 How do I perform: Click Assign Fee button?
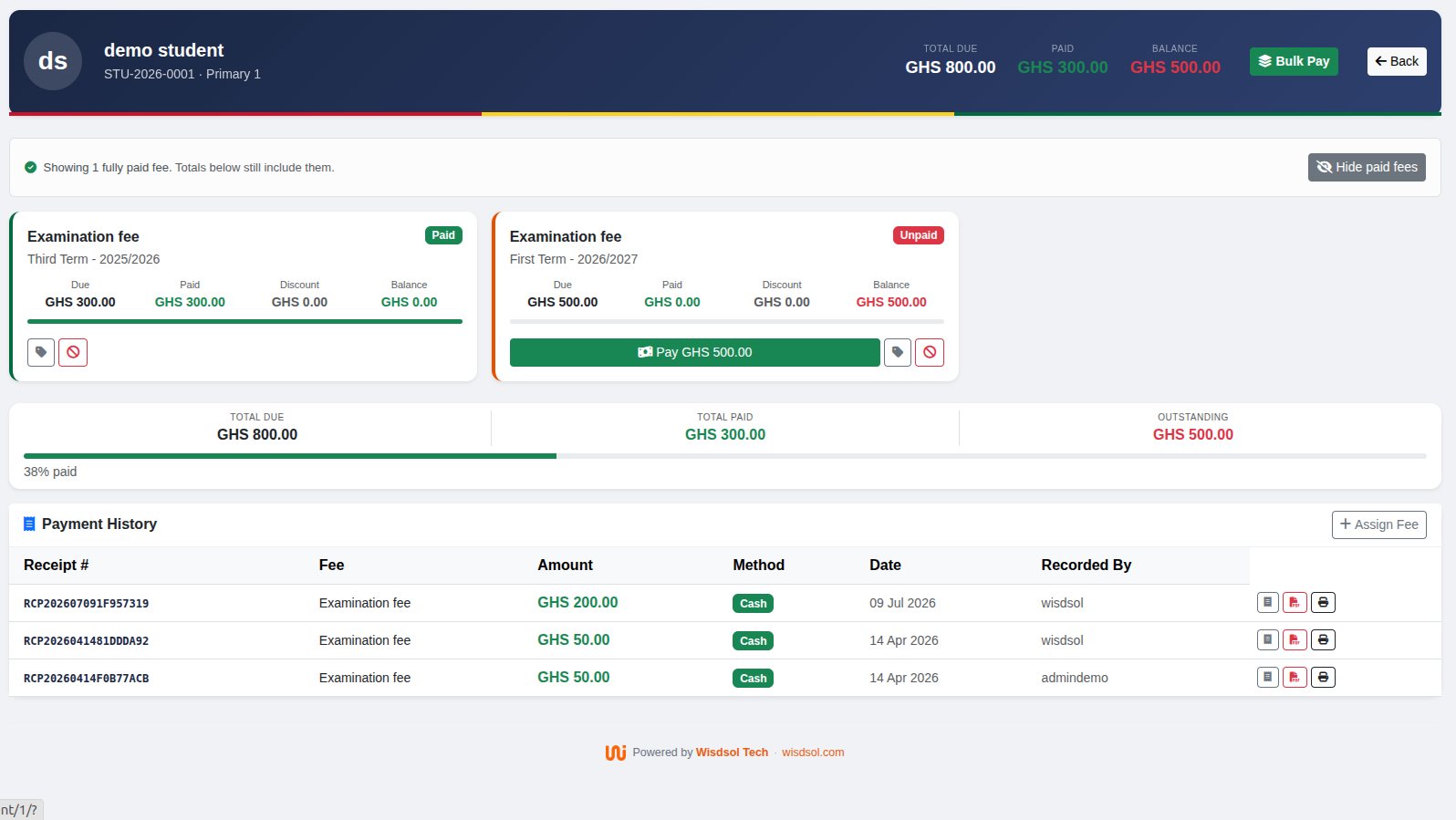coord(1379,524)
